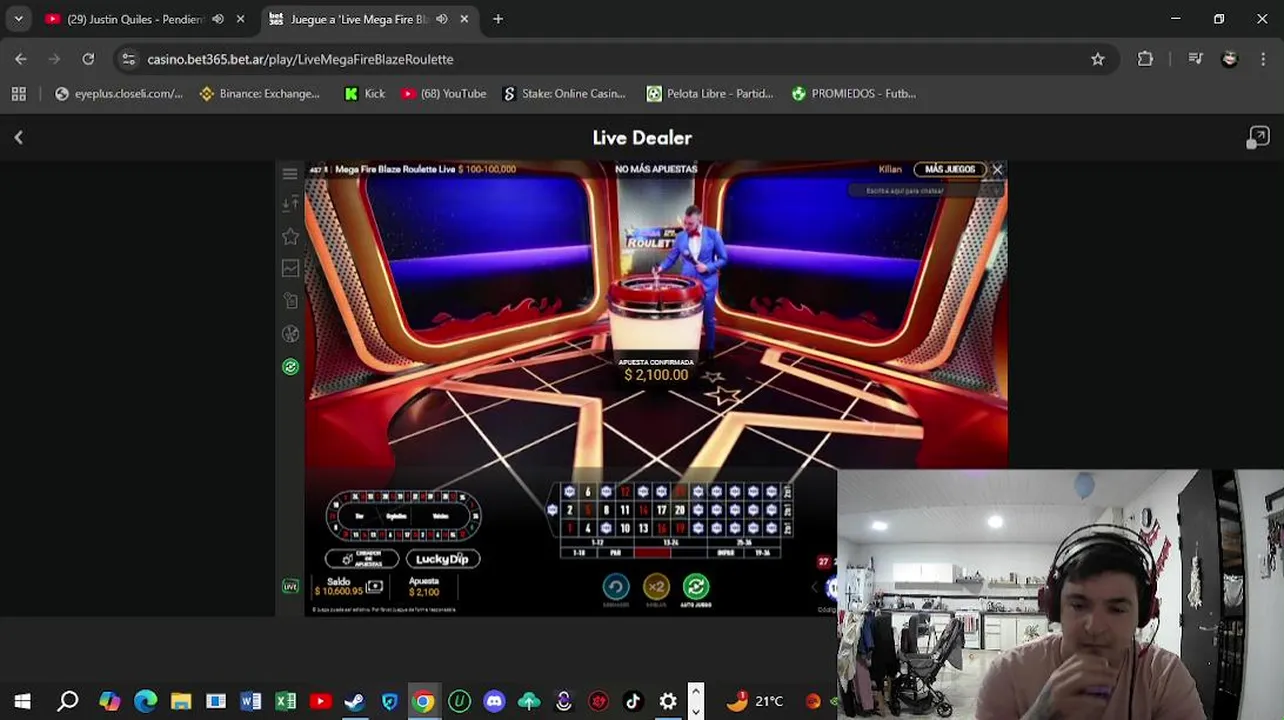Expand tab search dropdown

(x=18, y=19)
